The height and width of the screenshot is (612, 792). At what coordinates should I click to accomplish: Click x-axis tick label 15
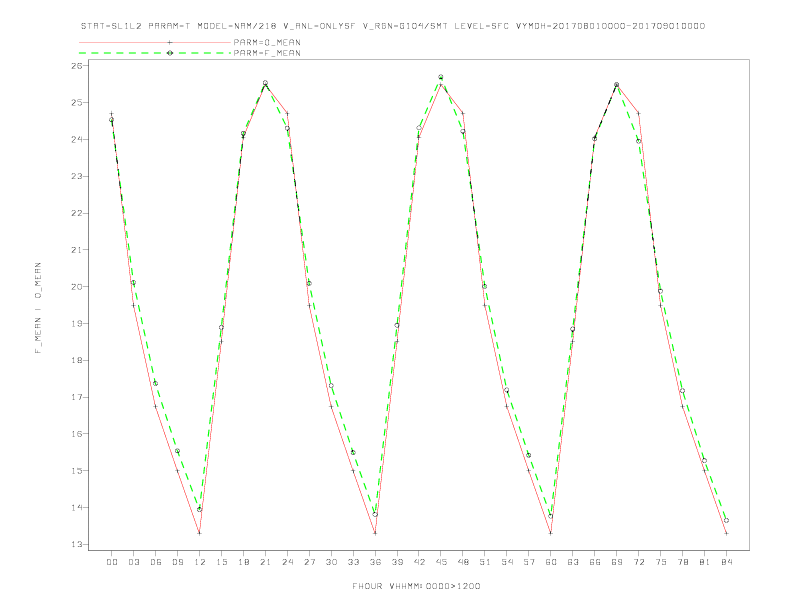tap(221, 562)
